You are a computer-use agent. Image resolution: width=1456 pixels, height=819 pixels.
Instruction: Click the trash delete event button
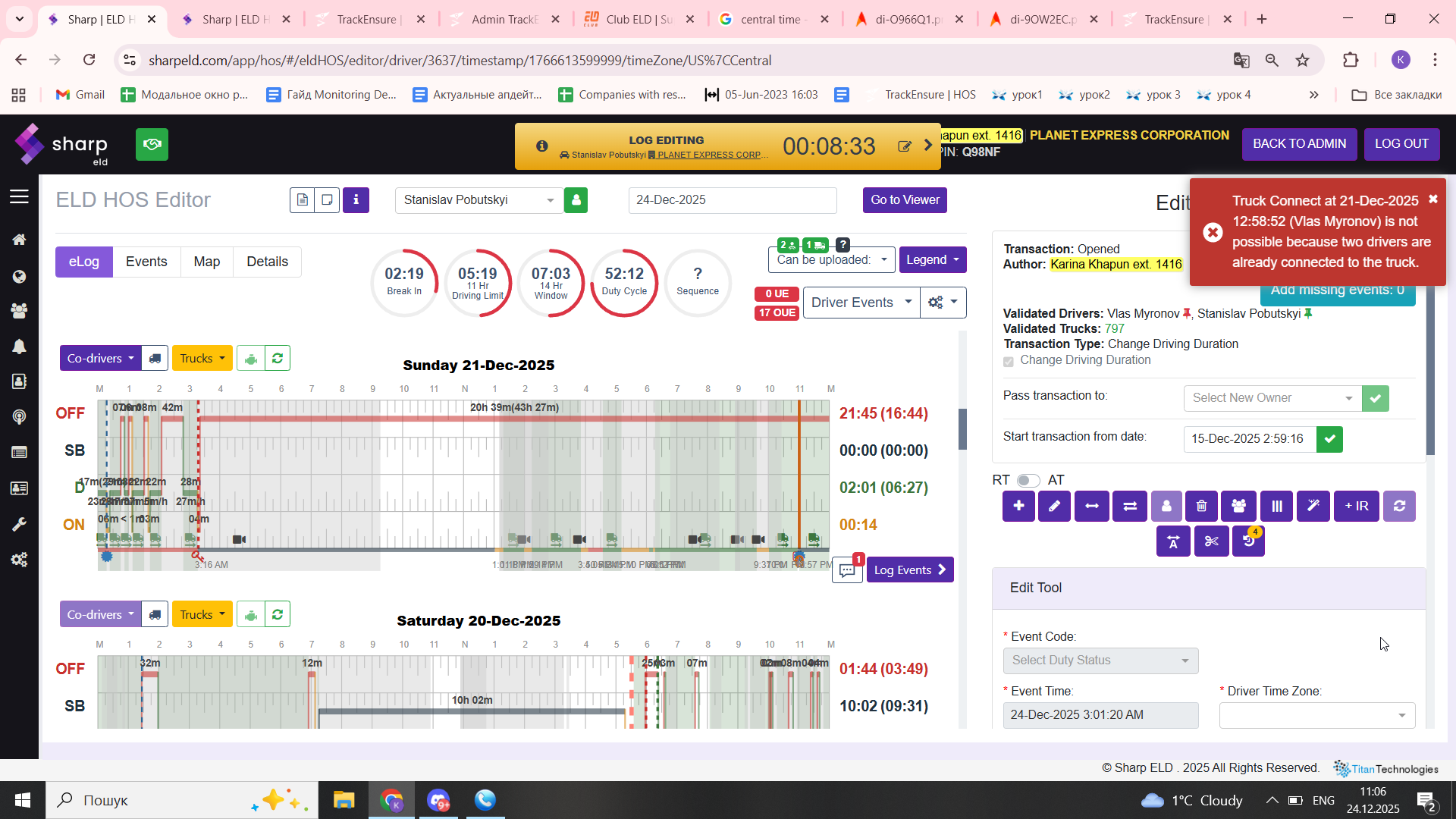(1201, 507)
